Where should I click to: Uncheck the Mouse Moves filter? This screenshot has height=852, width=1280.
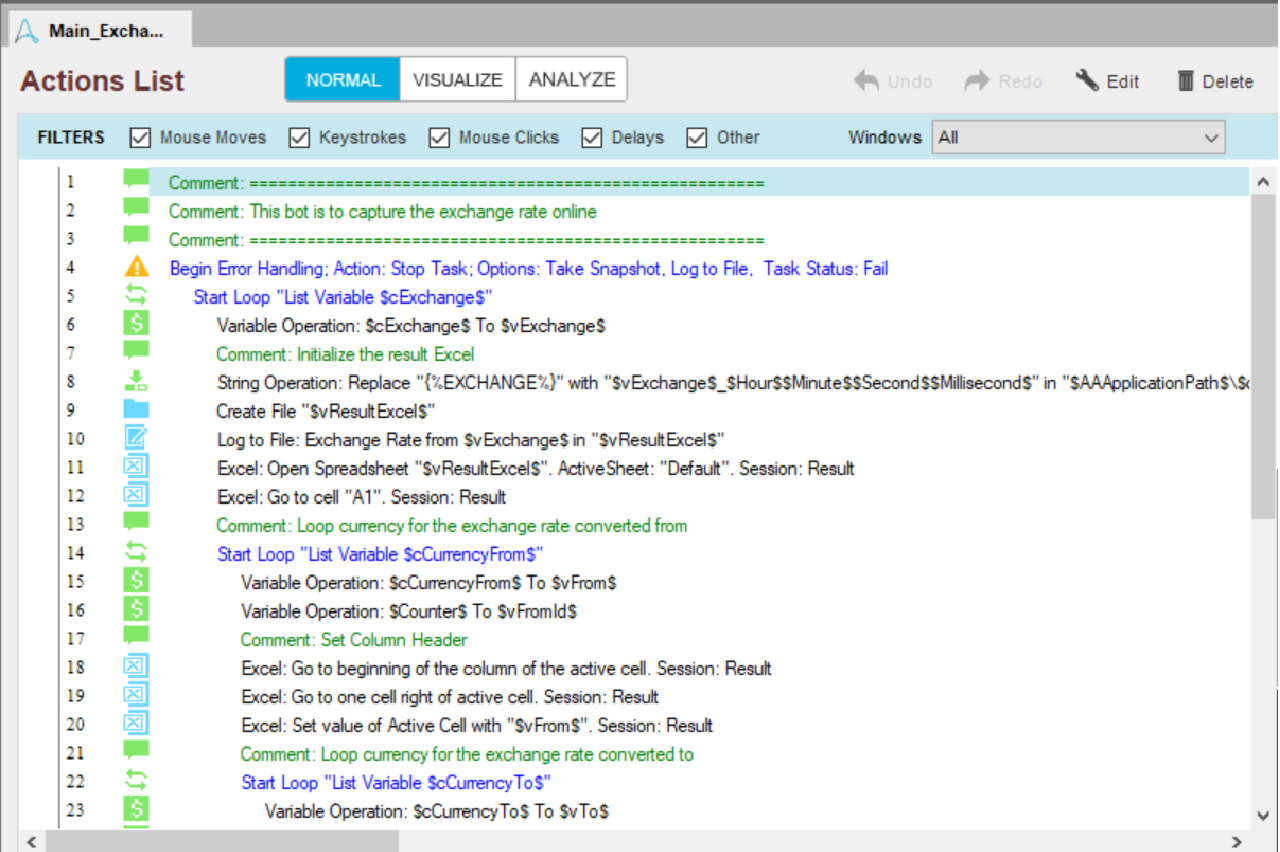pos(140,138)
